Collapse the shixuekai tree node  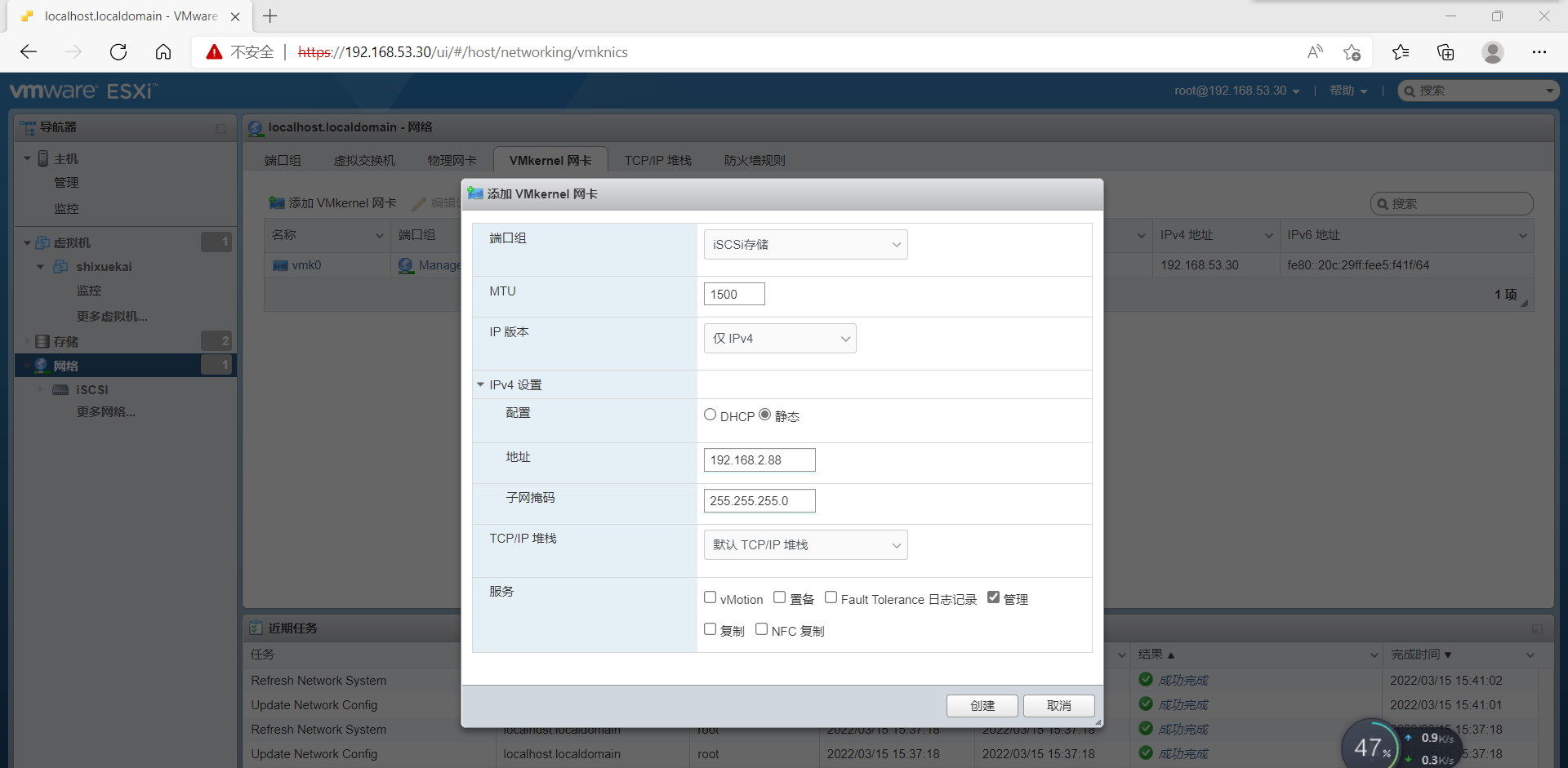point(40,267)
